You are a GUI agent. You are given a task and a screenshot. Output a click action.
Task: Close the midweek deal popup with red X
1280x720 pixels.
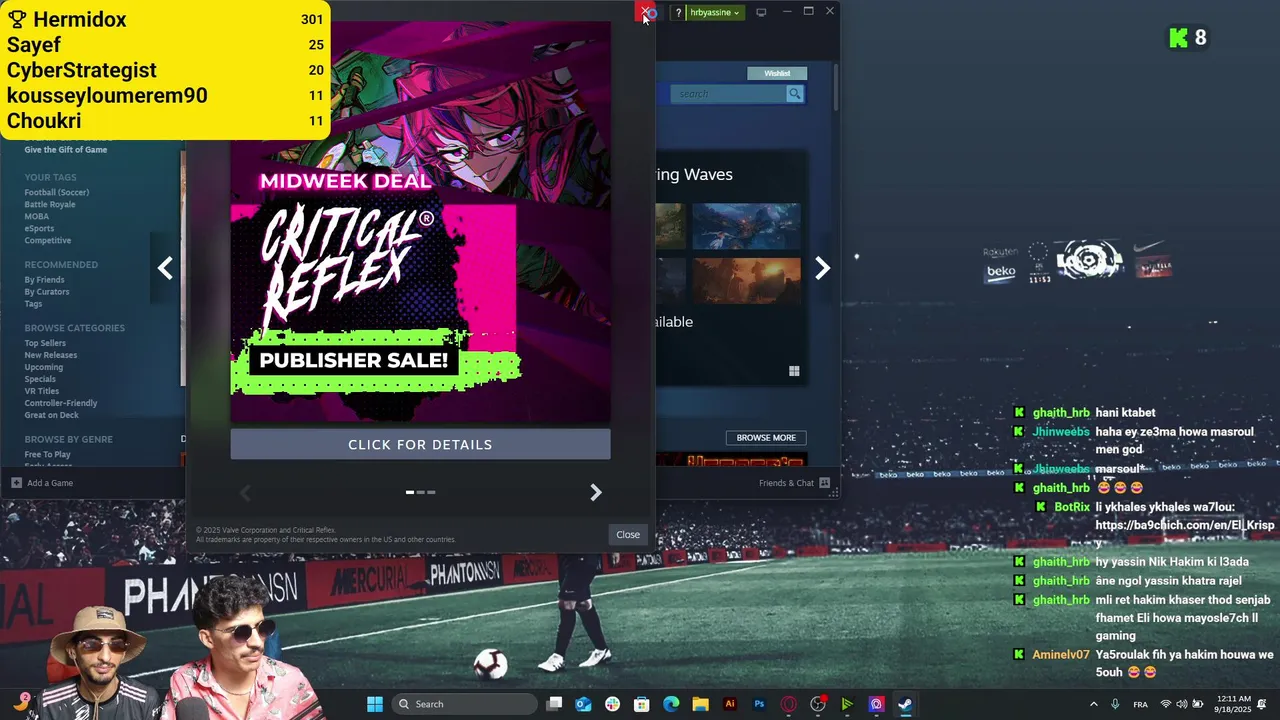click(x=646, y=12)
